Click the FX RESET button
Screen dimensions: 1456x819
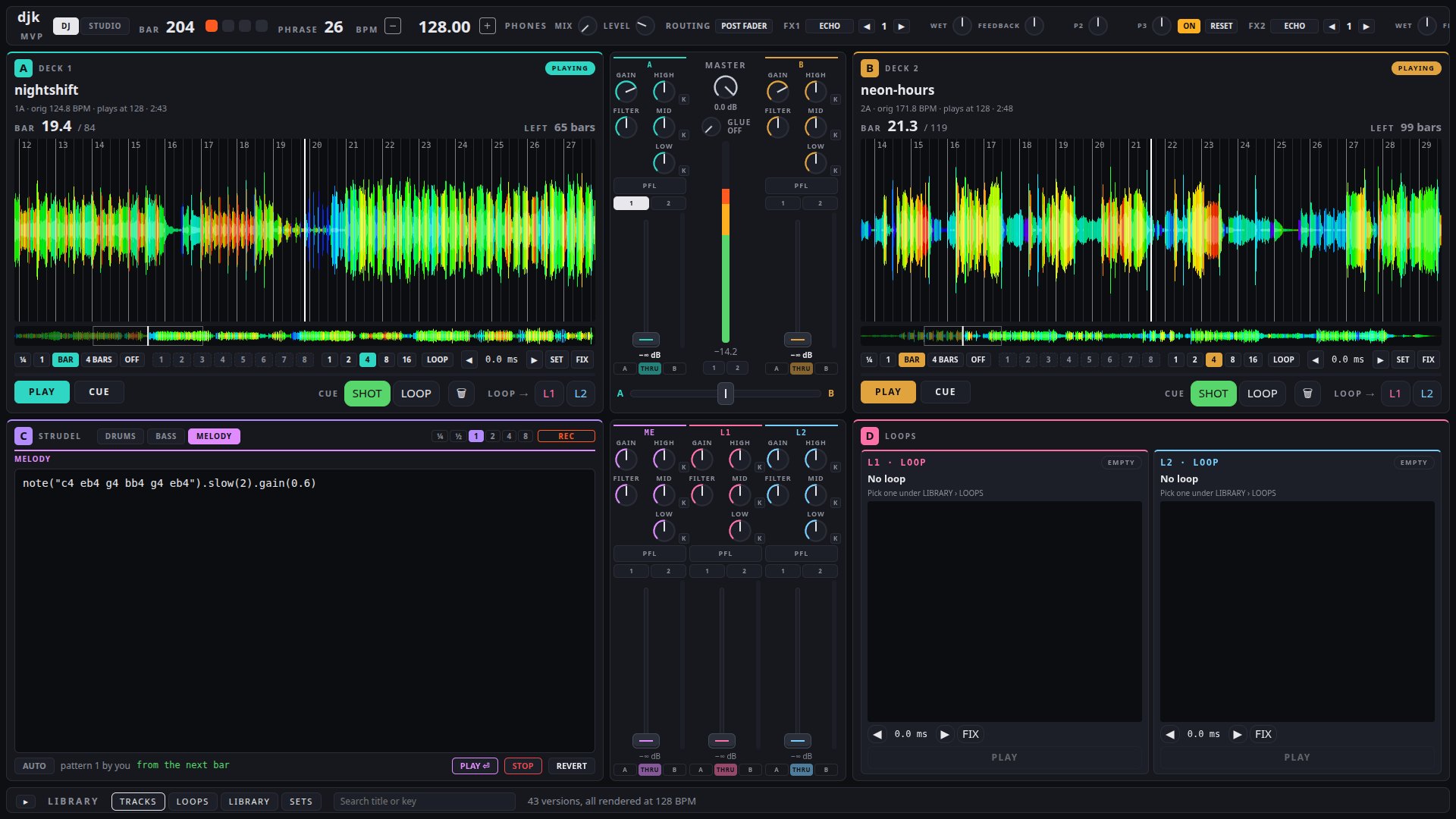click(x=1221, y=26)
